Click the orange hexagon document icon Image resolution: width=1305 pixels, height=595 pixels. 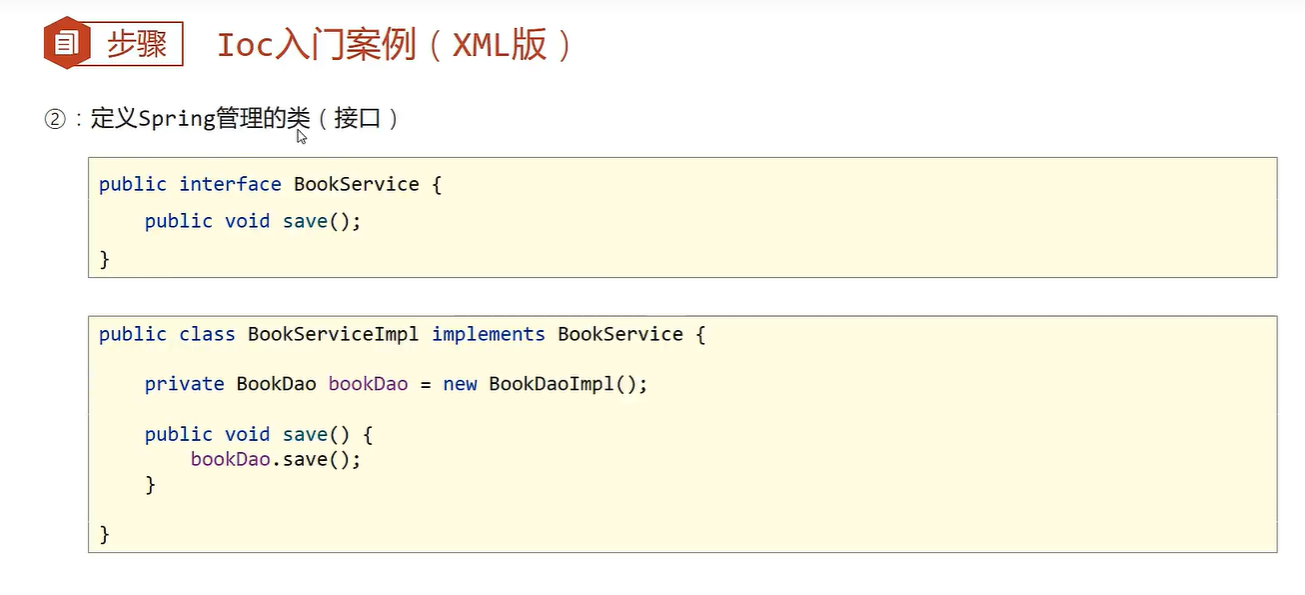(67, 45)
